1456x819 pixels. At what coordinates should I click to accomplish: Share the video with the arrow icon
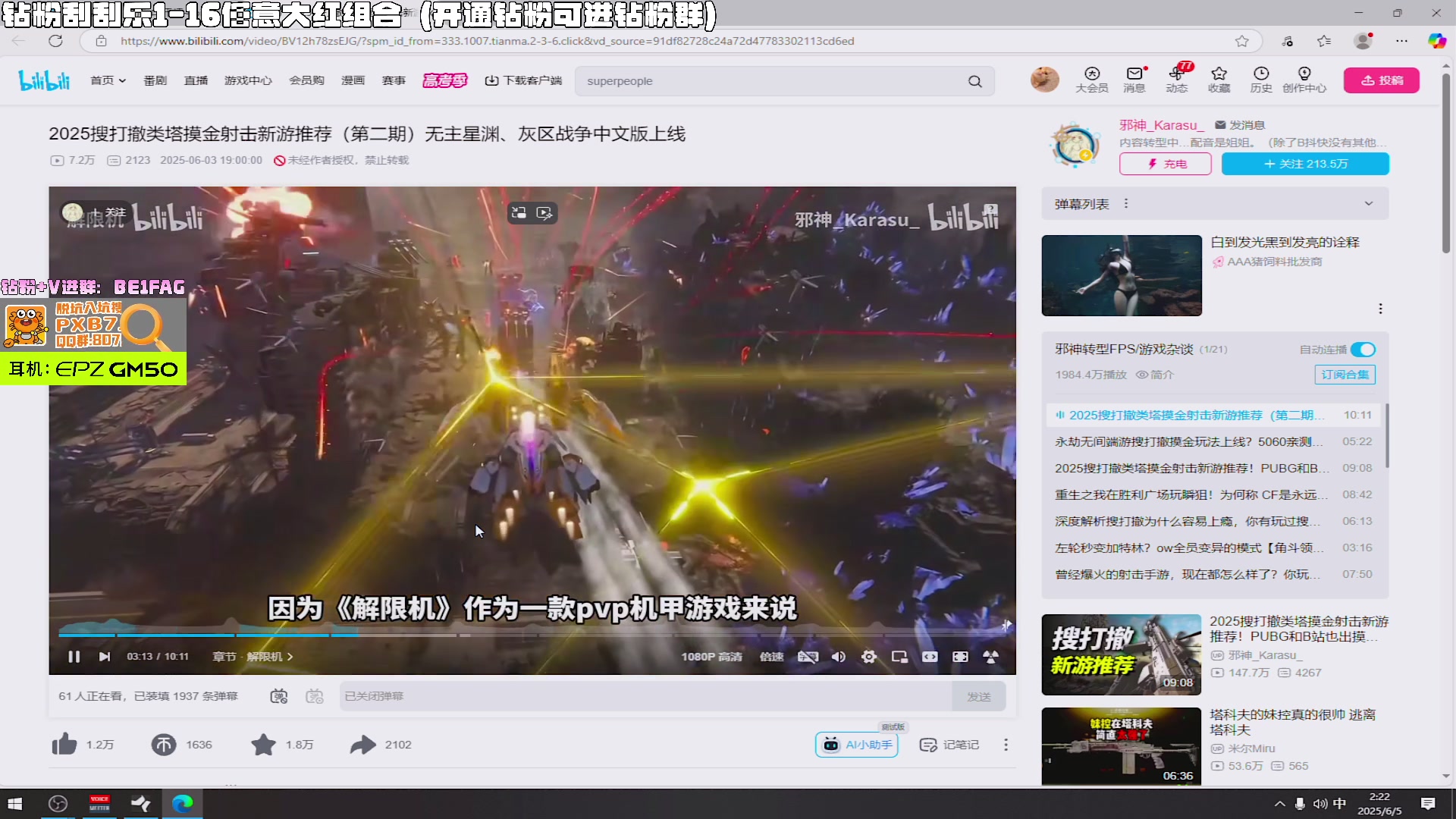pyautogui.click(x=363, y=745)
